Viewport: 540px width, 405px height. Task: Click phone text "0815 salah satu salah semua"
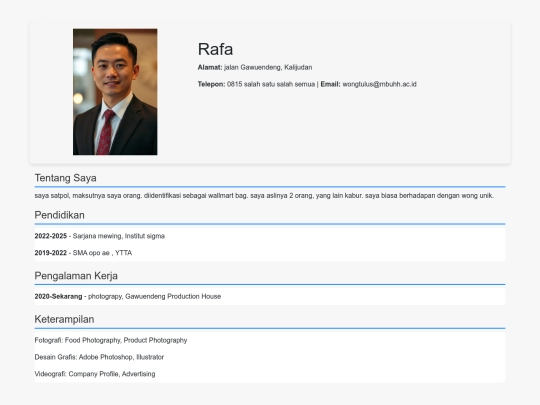coord(271,84)
